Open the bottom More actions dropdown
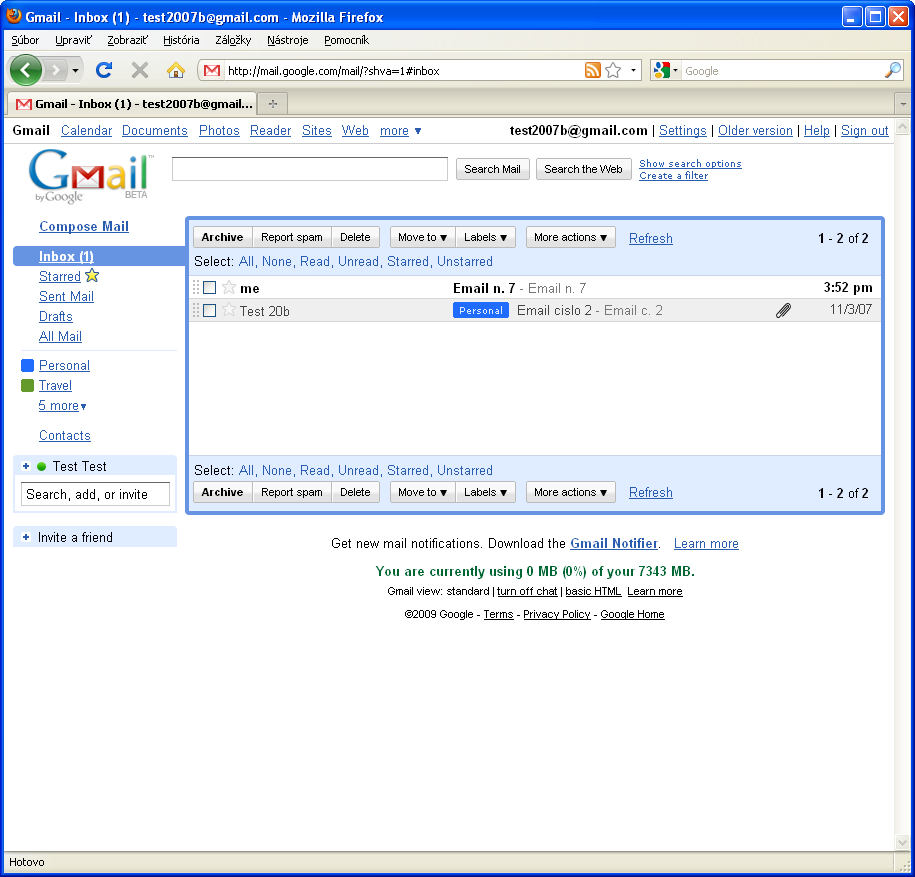 [x=571, y=492]
